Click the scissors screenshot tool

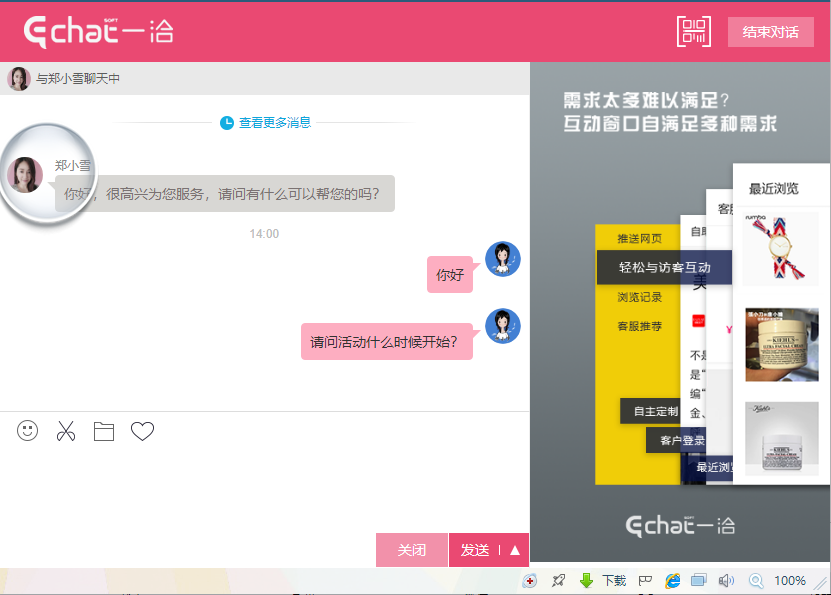(x=66, y=431)
